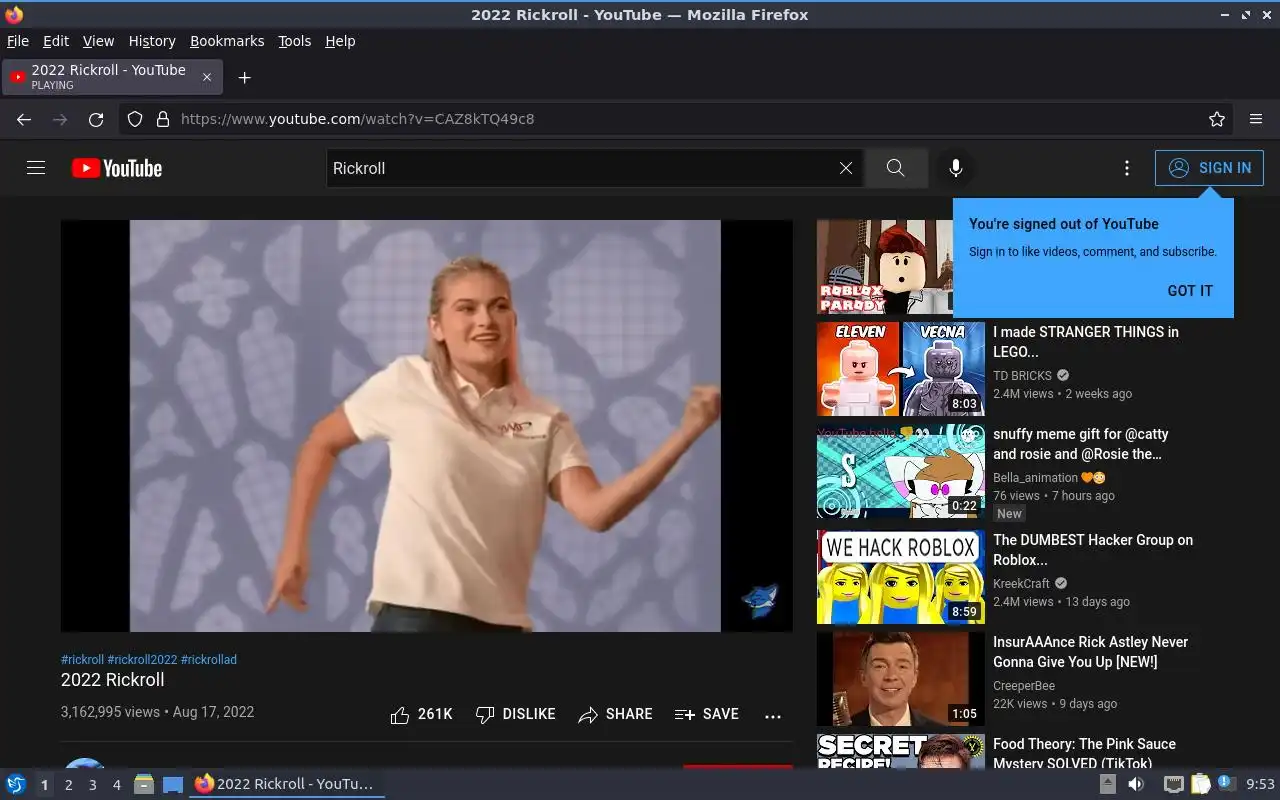This screenshot has width=1280, height=800.
Task: Switch to workspace 3 in taskbar
Action: tap(92, 785)
